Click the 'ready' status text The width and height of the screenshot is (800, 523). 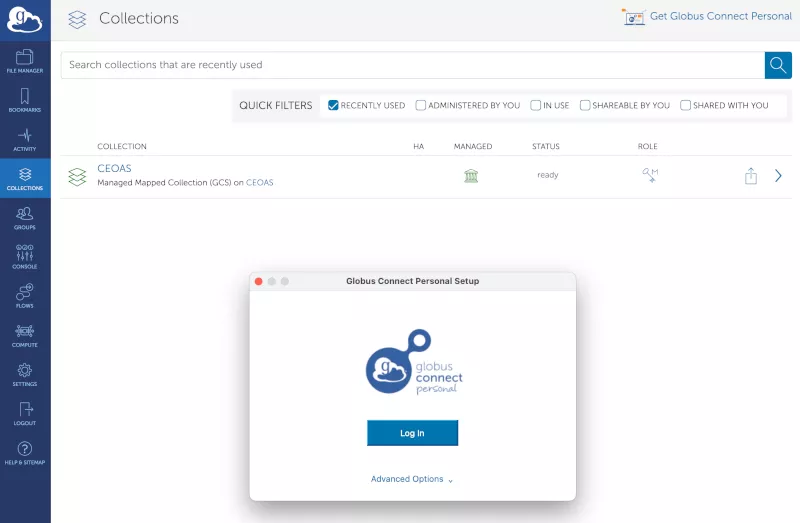(547, 175)
